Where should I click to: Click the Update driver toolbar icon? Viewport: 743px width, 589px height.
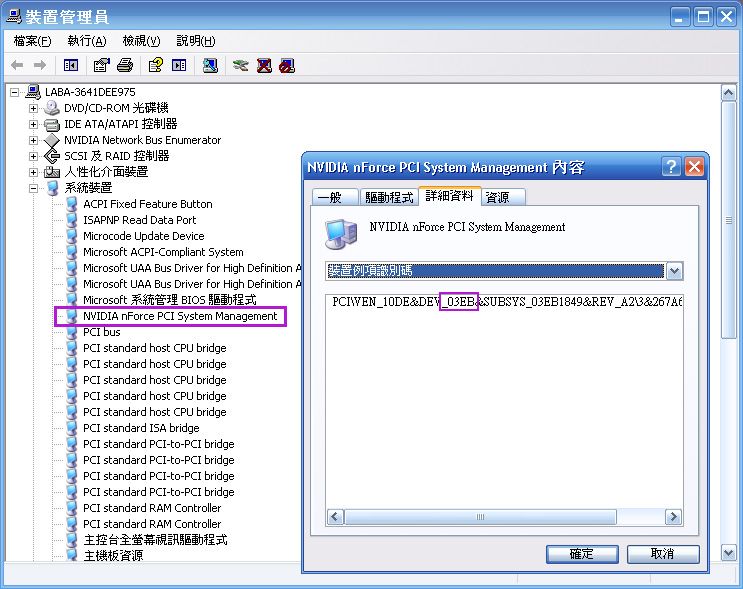coord(241,65)
